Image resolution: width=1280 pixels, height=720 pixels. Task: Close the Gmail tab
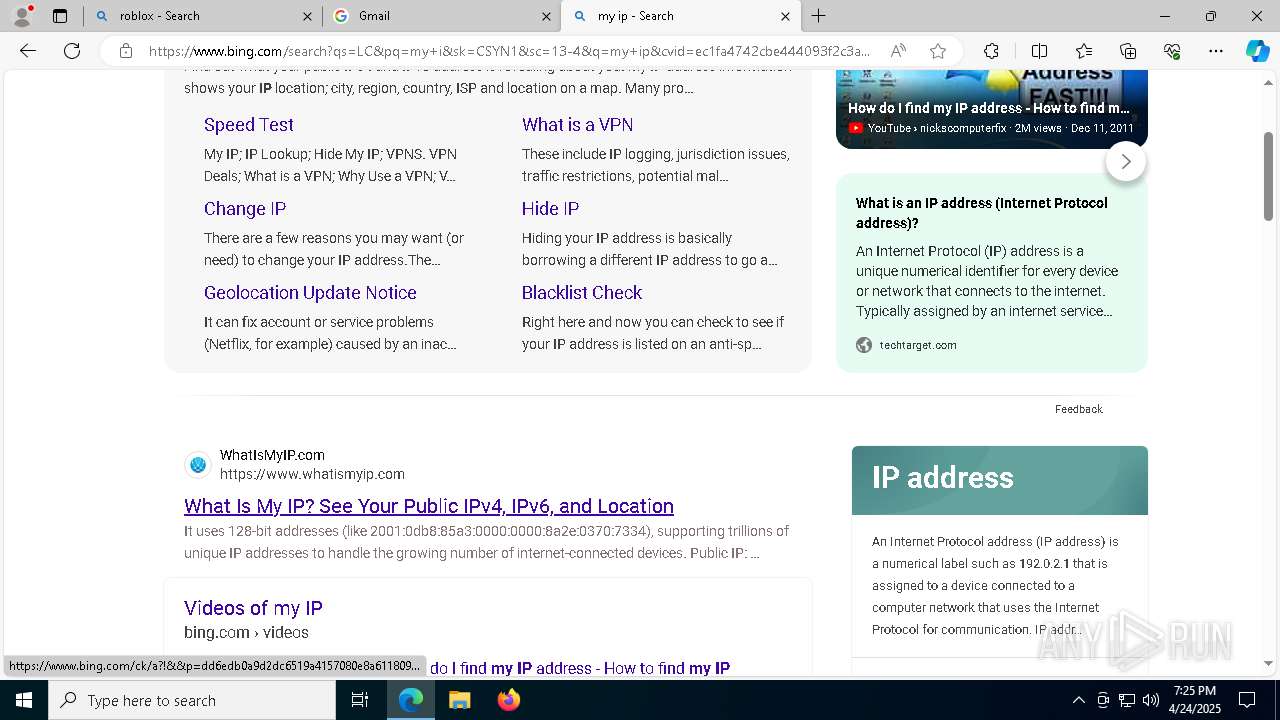pos(546,16)
